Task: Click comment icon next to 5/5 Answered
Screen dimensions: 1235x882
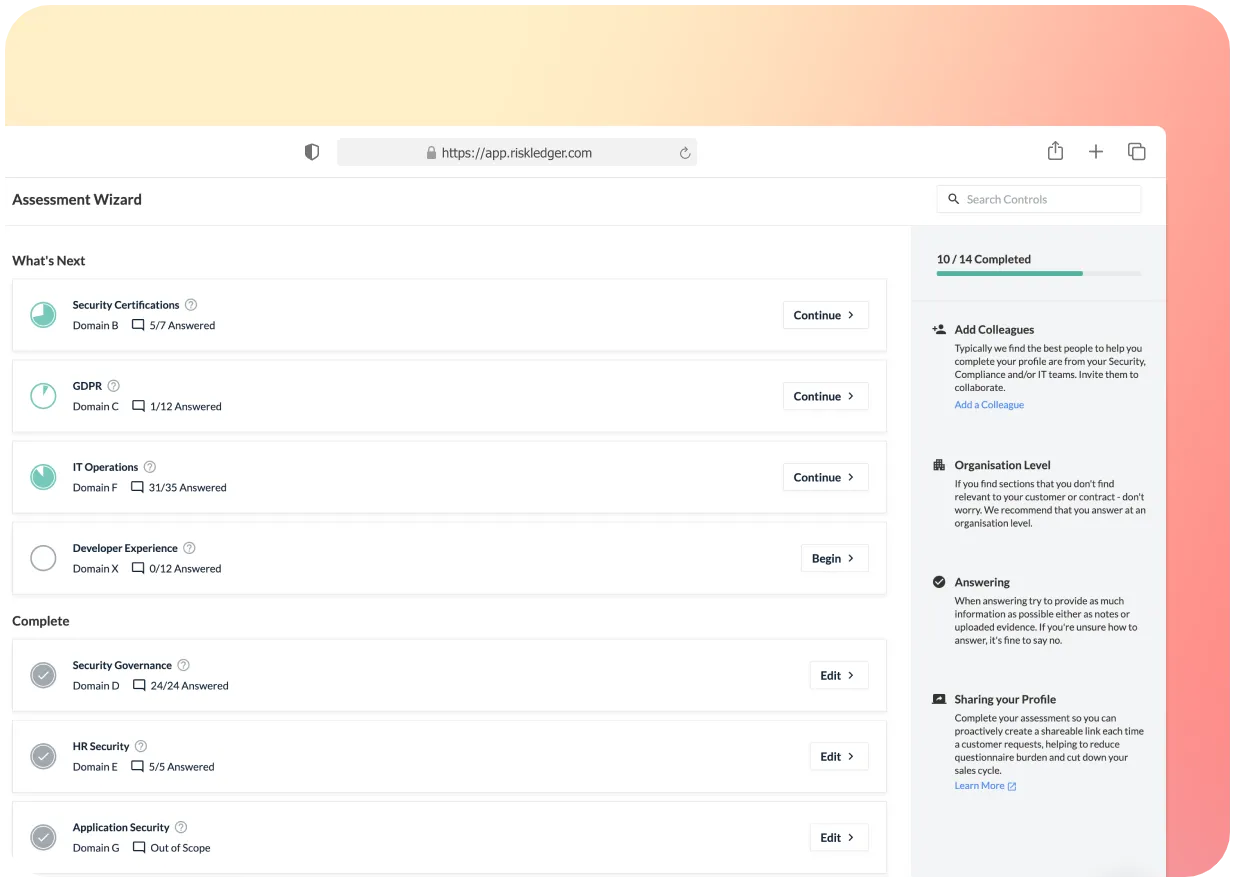Action: tap(139, 766)
